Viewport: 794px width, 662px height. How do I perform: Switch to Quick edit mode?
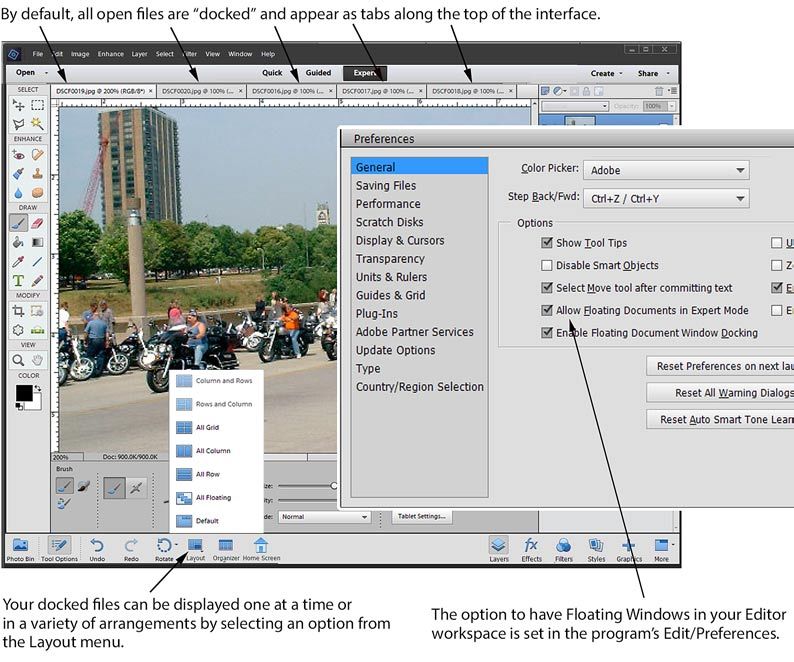(272, 73)
